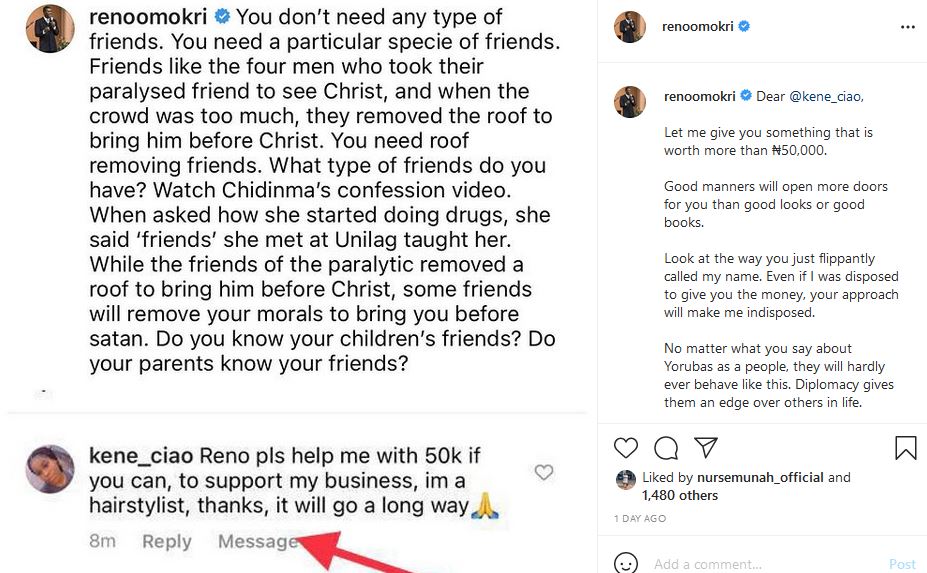Message kene_ciao from the comment
Screen dimensions: 927x573
257,541
